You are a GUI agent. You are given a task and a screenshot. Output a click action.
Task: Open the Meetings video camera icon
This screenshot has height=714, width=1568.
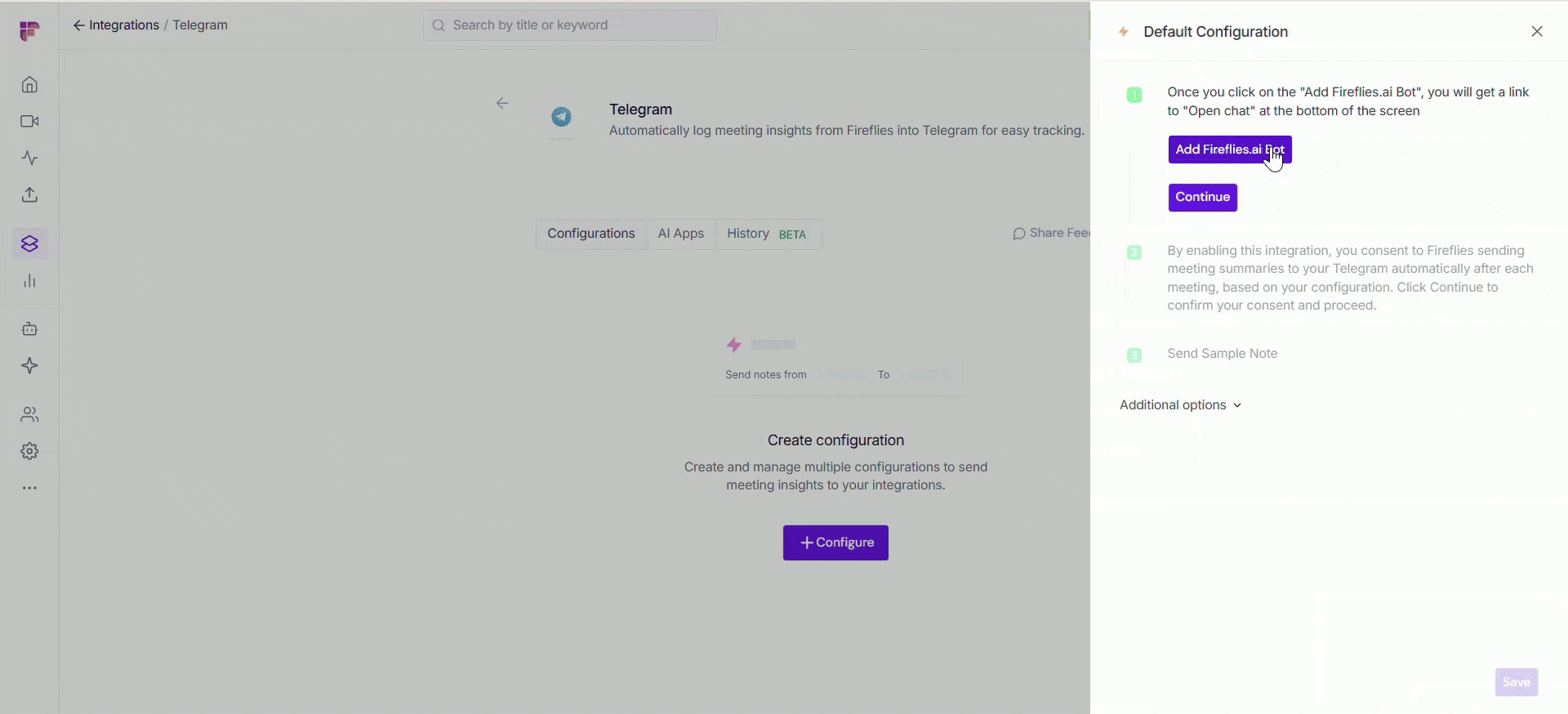point(29,122)
